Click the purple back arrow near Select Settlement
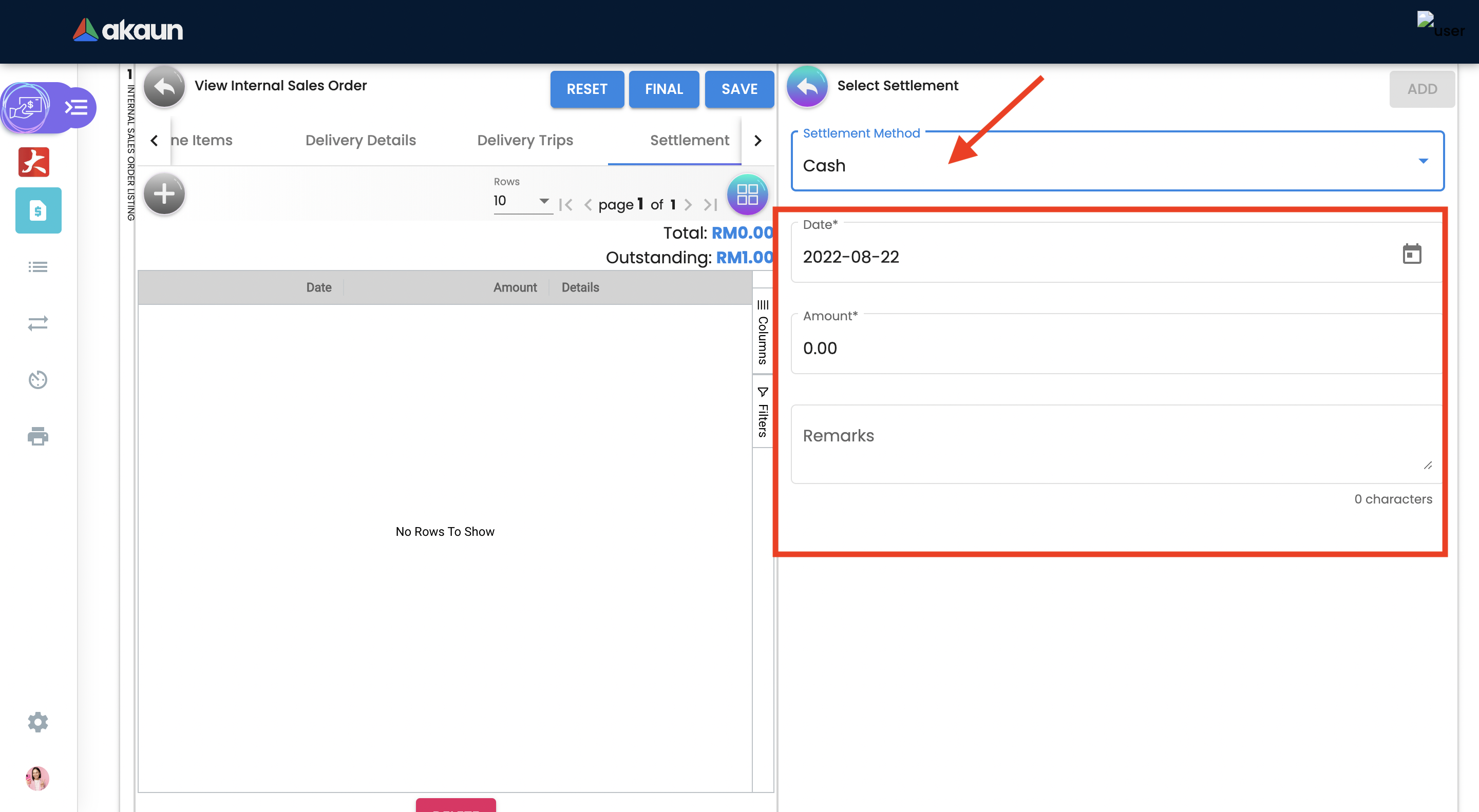 coord(807,87)
